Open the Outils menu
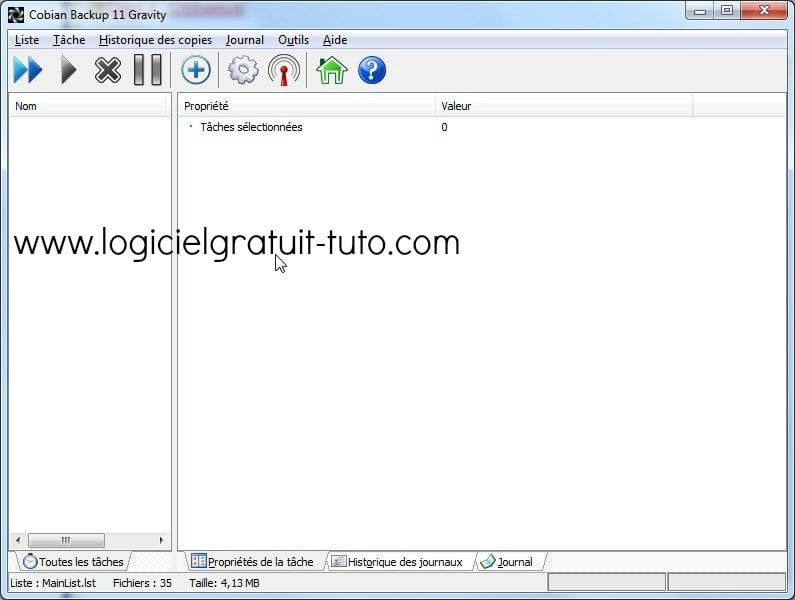This screenshot has height=600, width=795. [x=294, y=40]
